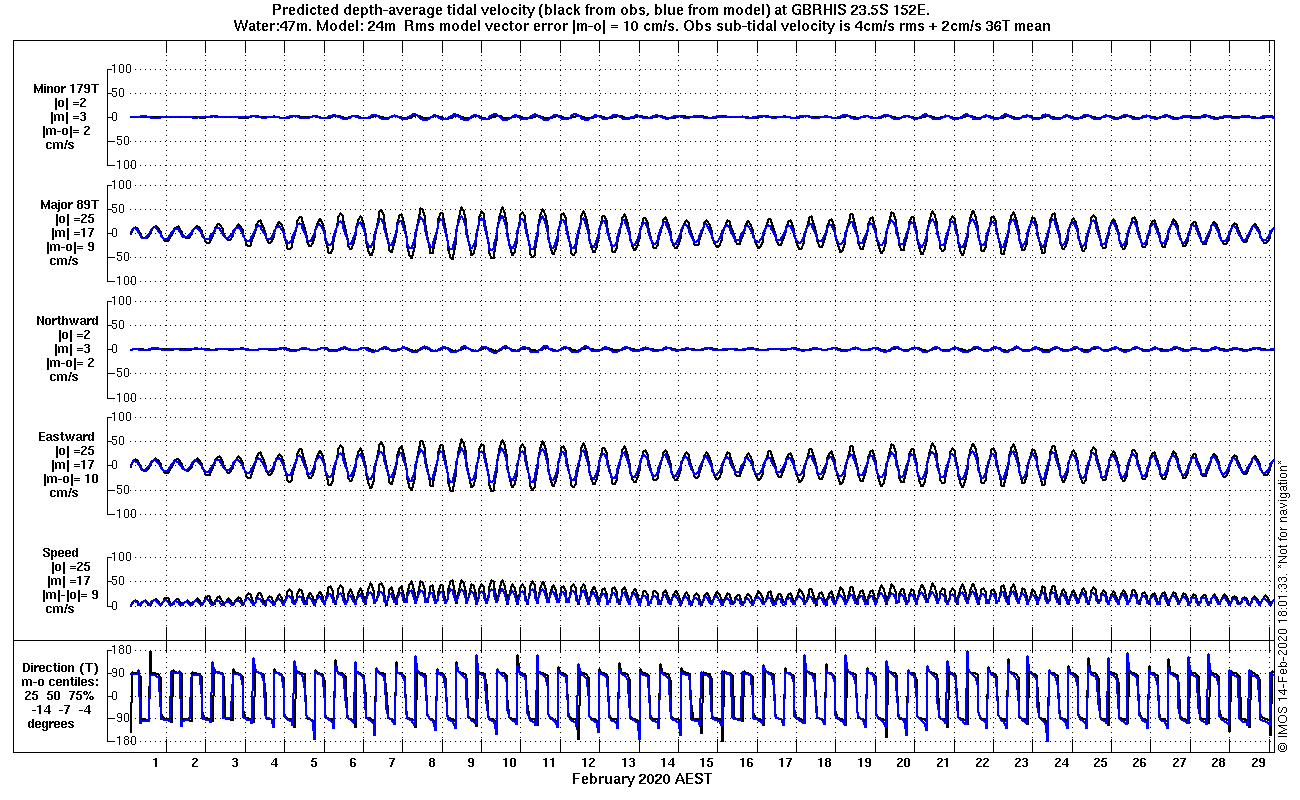Click day '7' on the date axis
This screenshot has width=1300, height=800.
pos(392,762)
